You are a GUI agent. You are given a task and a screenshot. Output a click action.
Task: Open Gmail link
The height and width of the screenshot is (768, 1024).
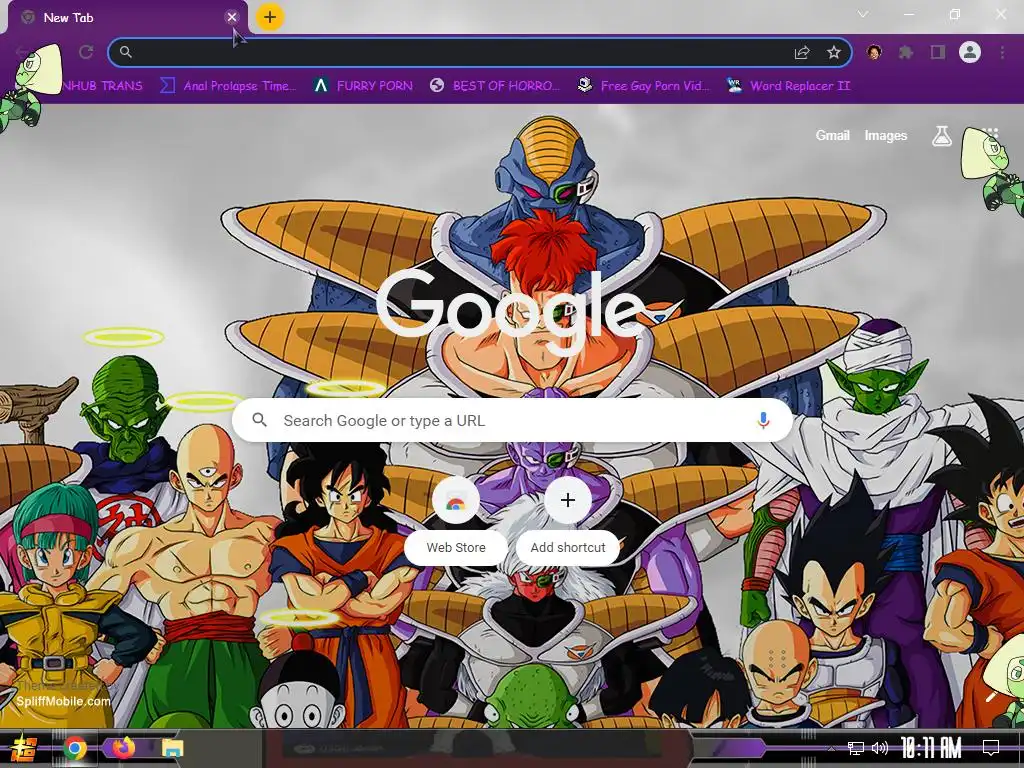tap(833, 135)
